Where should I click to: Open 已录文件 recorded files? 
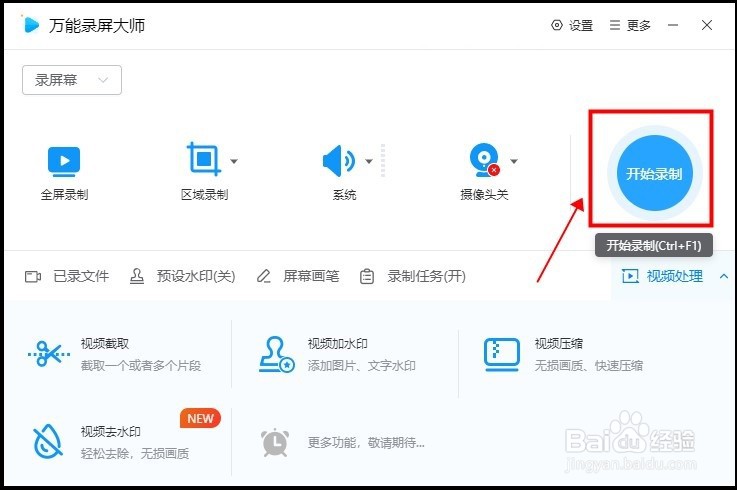click(x=67, y=276)
